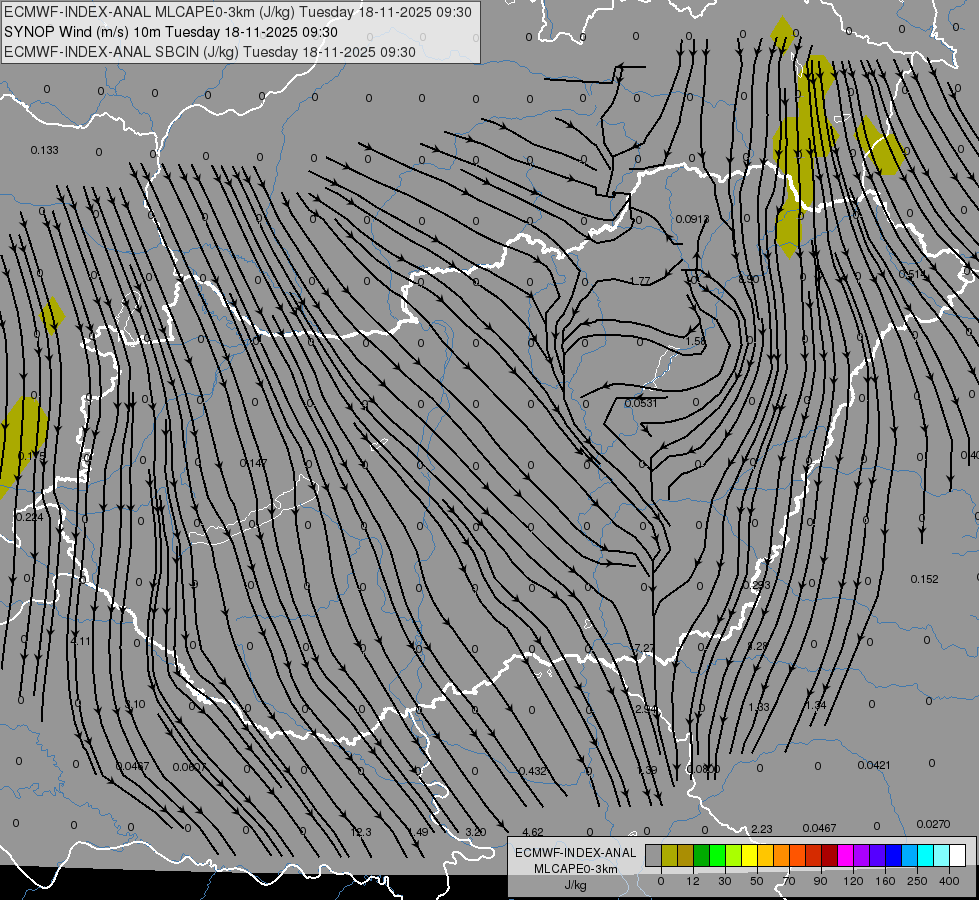Choose the pure blue legend swatch
Viewport: 979px width, 900px height.
893,855
